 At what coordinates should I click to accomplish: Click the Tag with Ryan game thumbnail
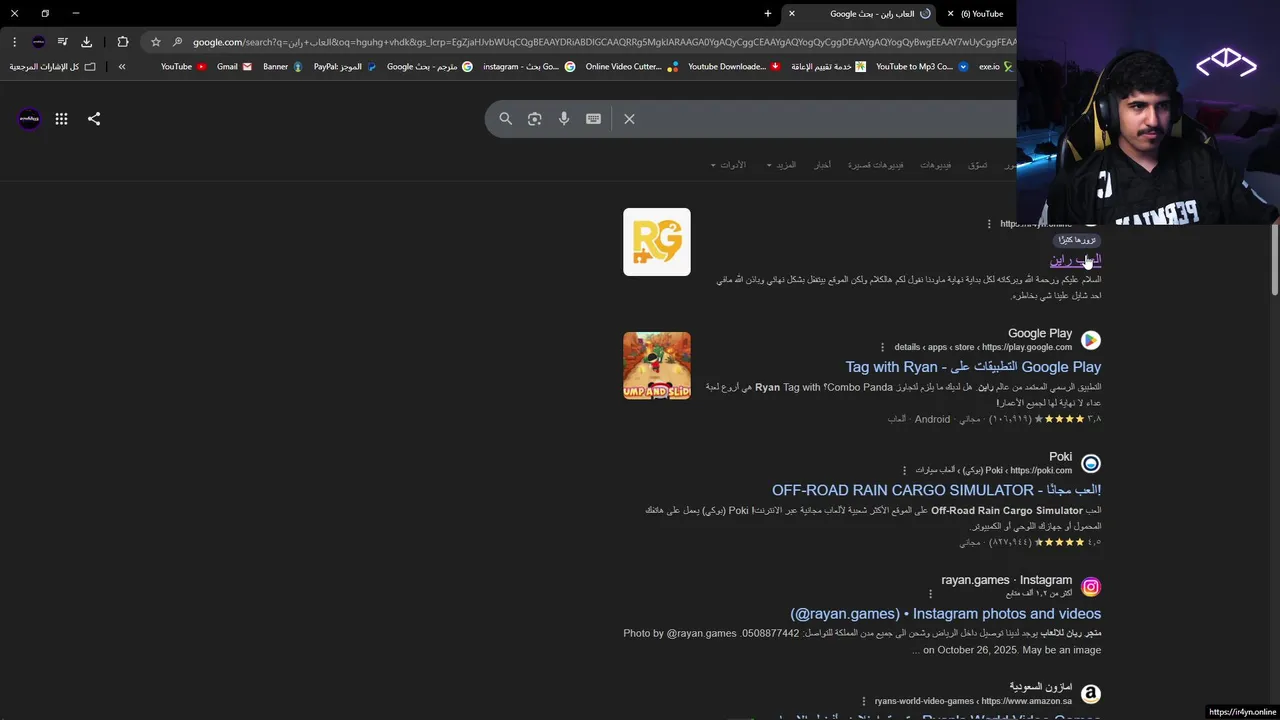point(657,366)
